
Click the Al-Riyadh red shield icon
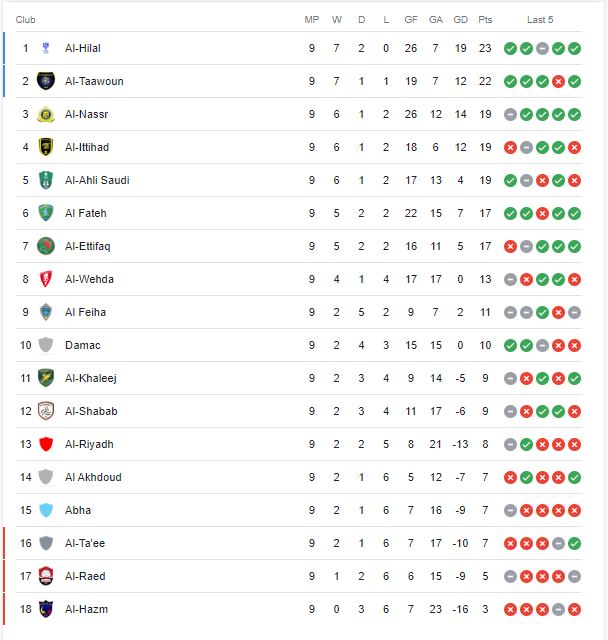coord(45,444)
